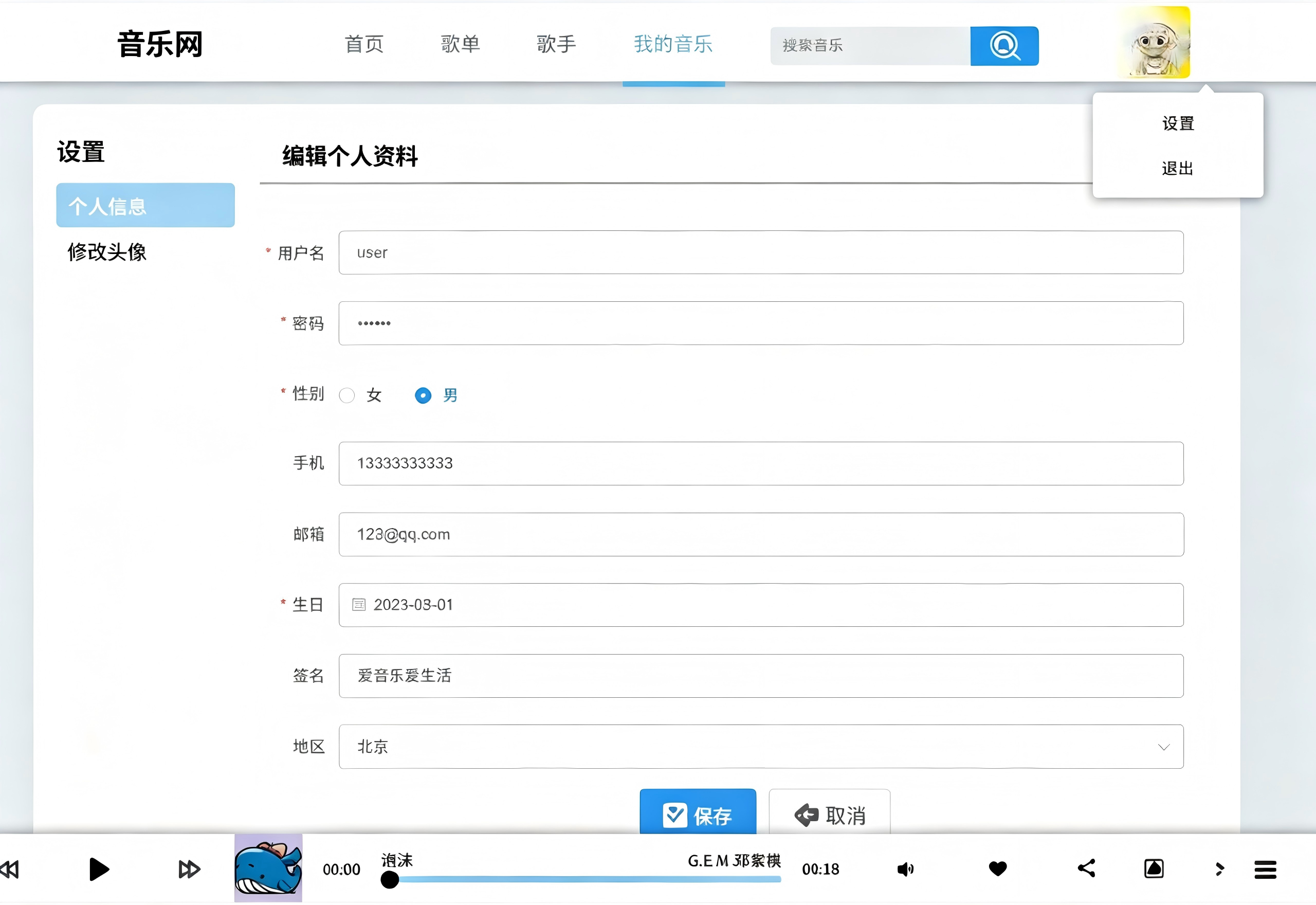Like the song with heart icon
1316x905 pixels.
click(x=997, y=868)
